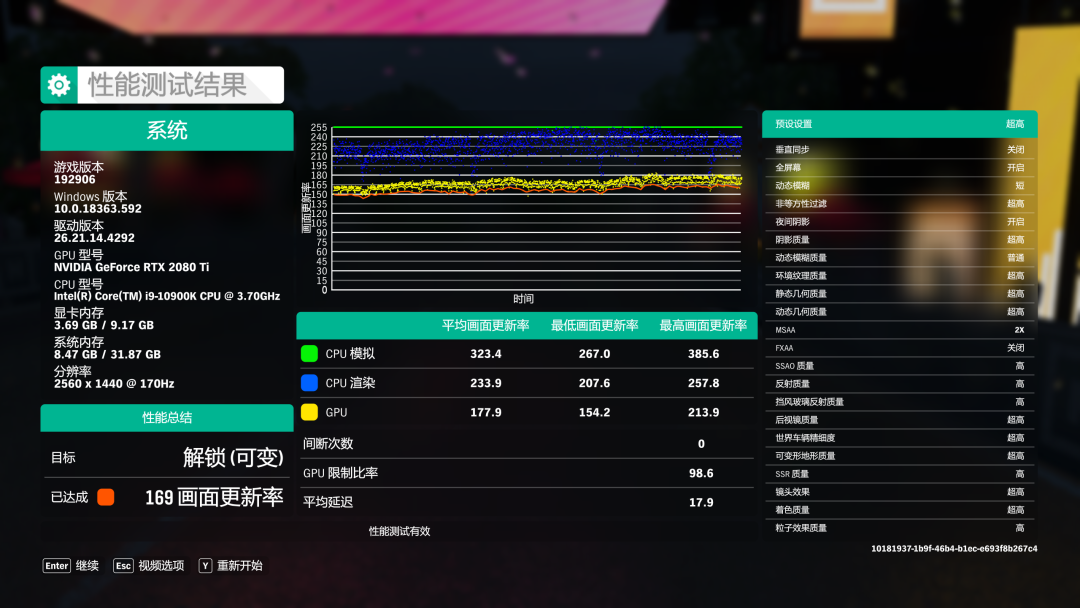
Task: Click the 间断次数 row
Action: point(527,443)
